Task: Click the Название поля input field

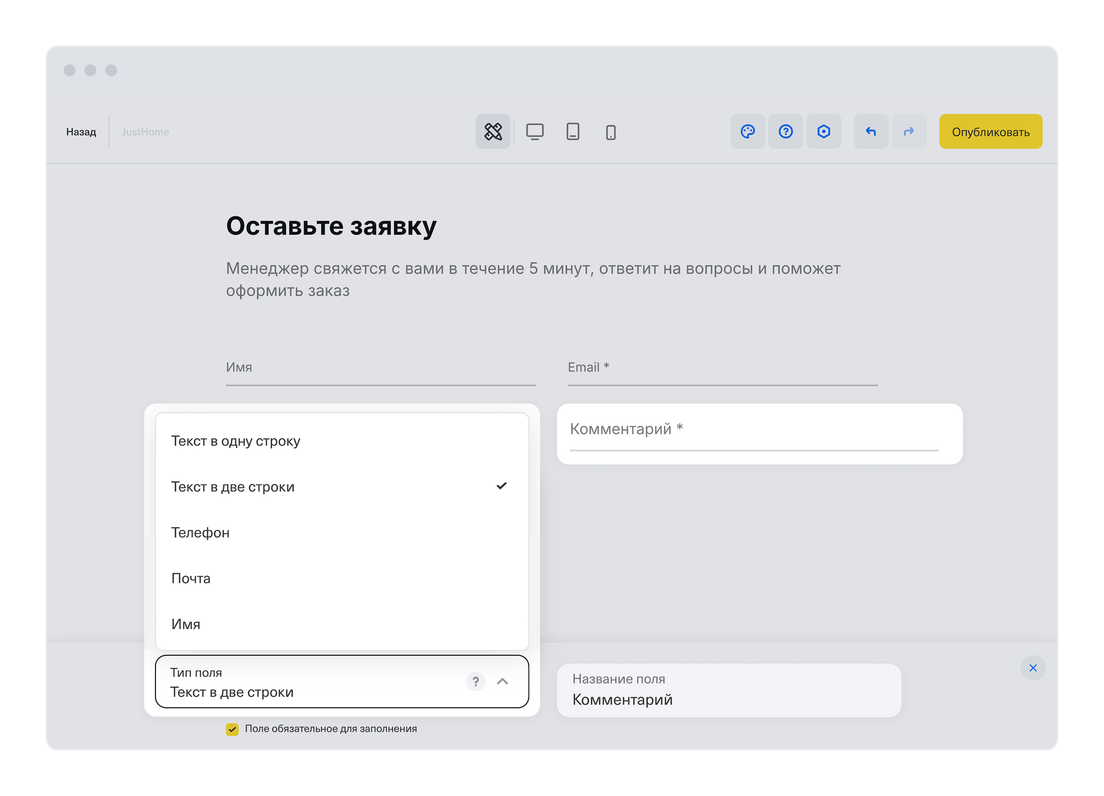Action: coord(728,691)
